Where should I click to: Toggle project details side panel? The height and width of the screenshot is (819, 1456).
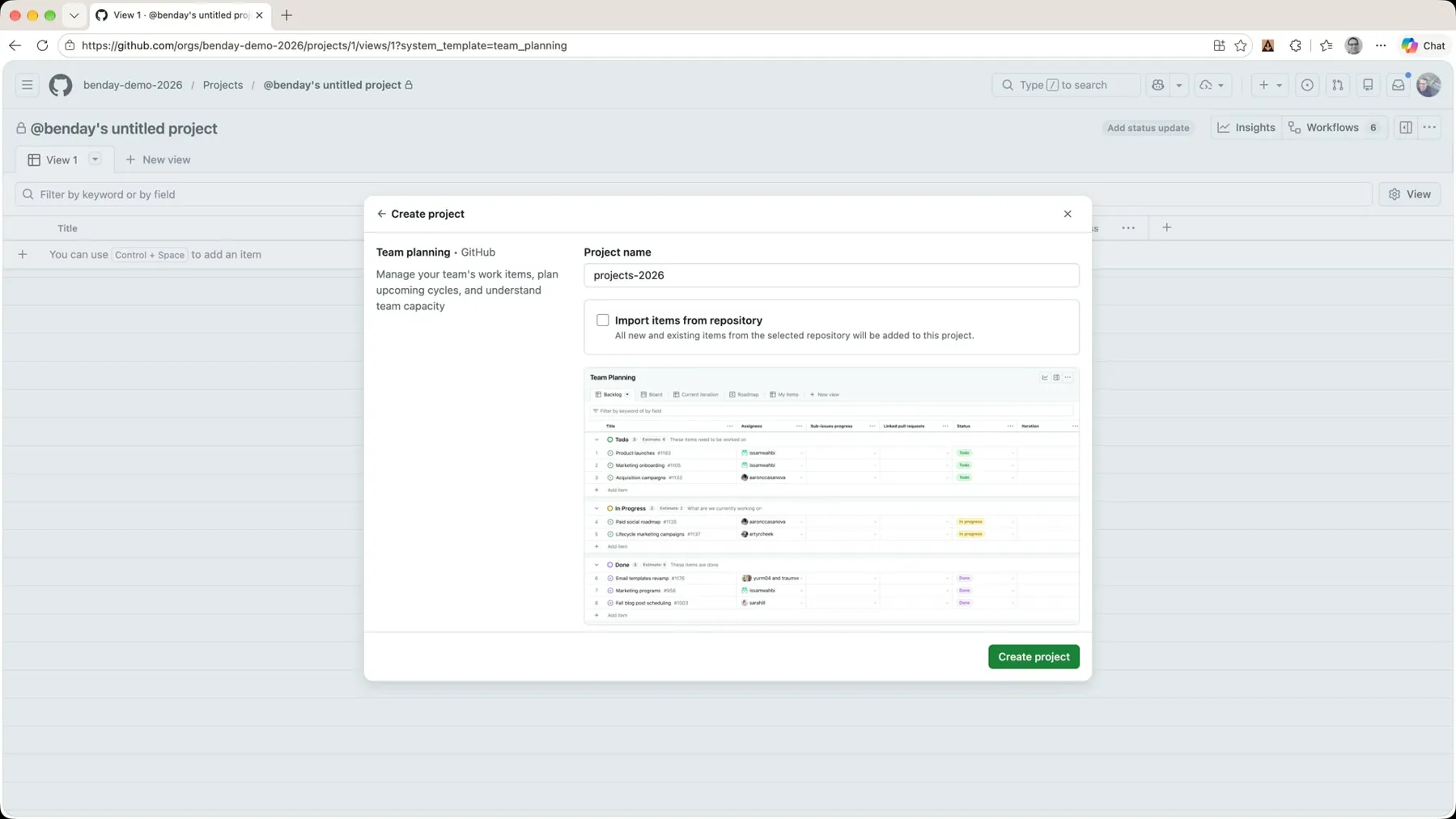click(x=1406, y=127)
